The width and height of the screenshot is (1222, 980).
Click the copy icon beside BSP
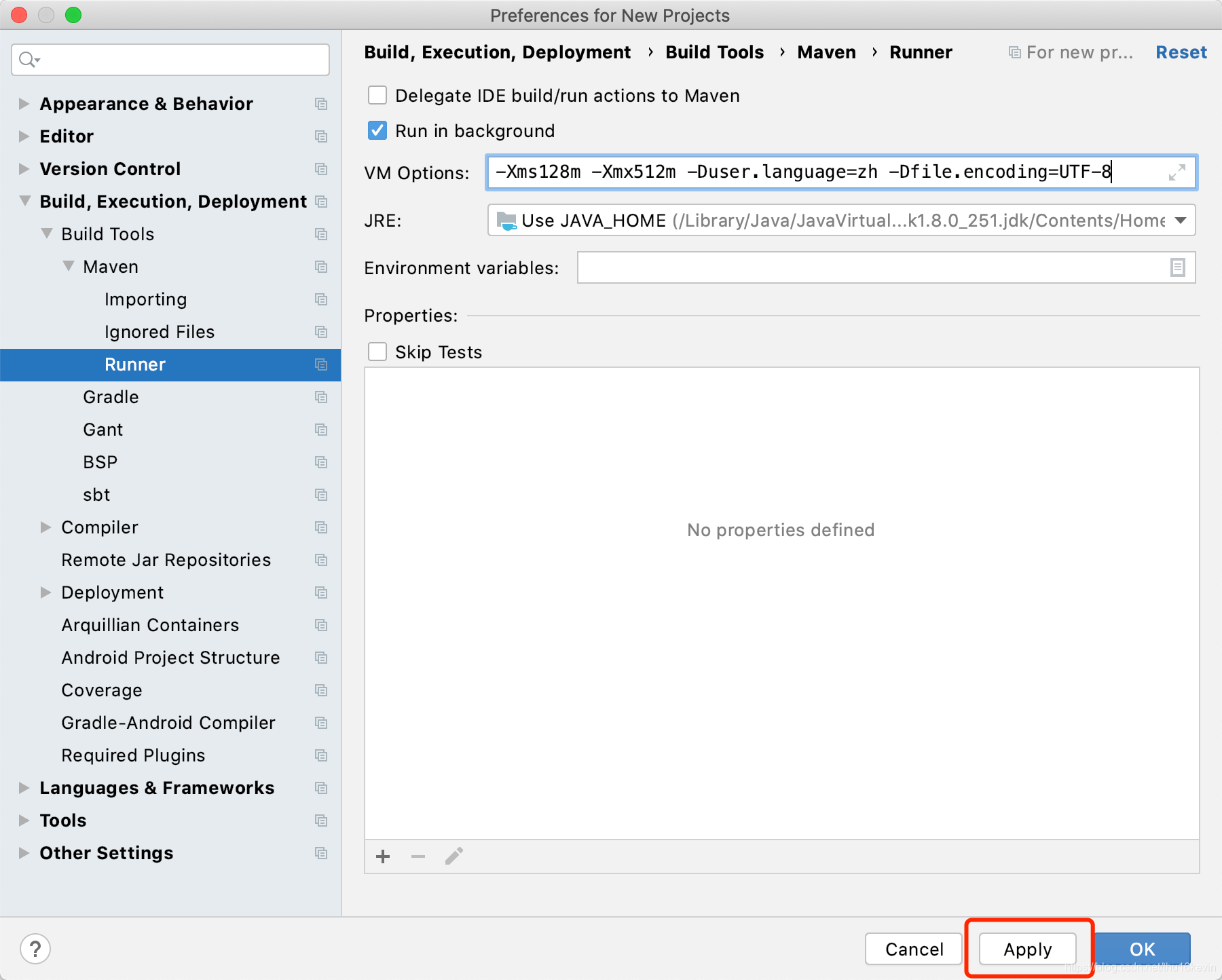coord(321,462)
